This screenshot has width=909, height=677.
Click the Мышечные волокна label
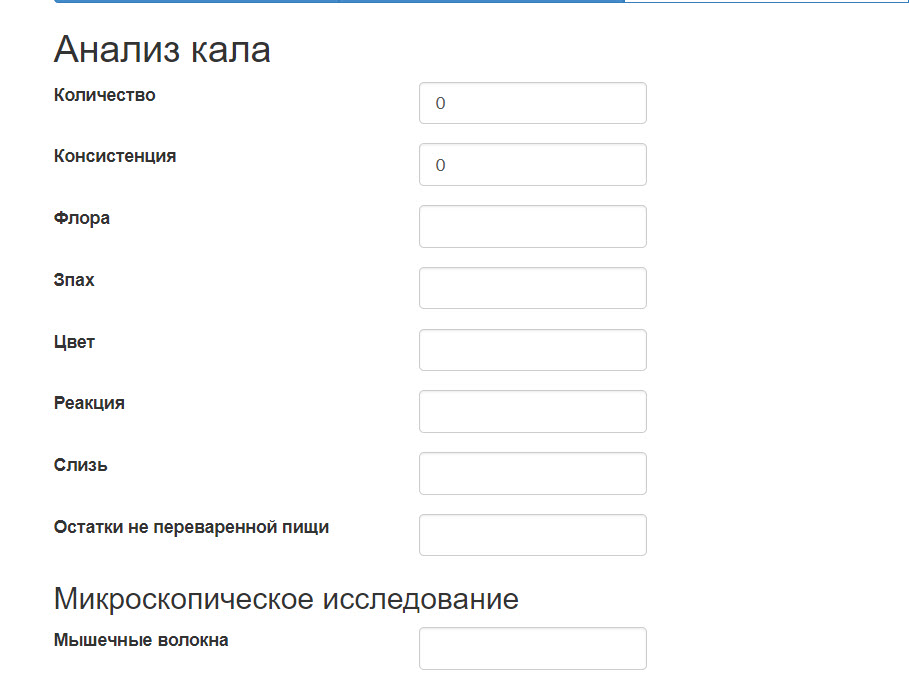tap(141, 640)
